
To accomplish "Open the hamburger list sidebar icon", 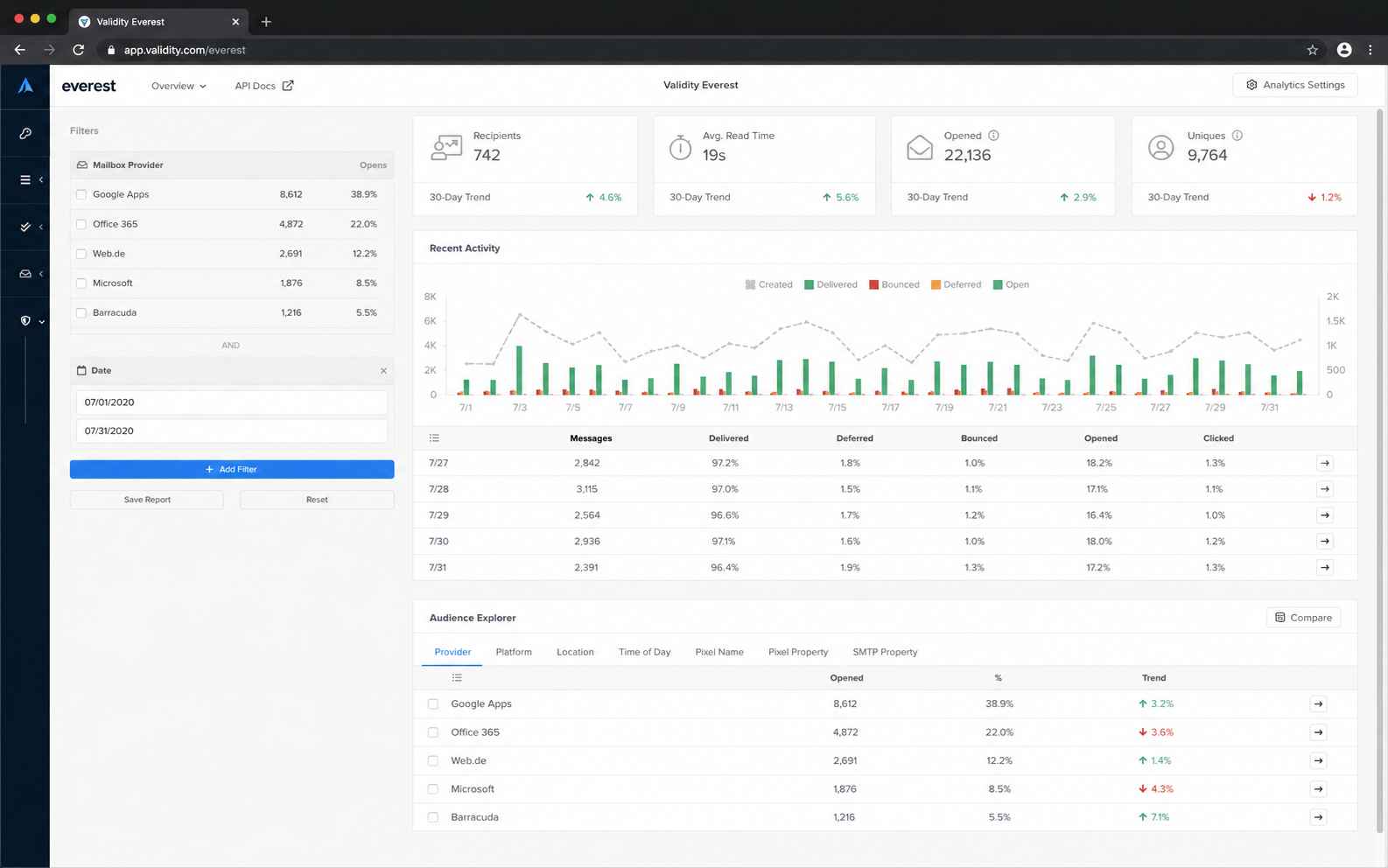I will [25, 179].
